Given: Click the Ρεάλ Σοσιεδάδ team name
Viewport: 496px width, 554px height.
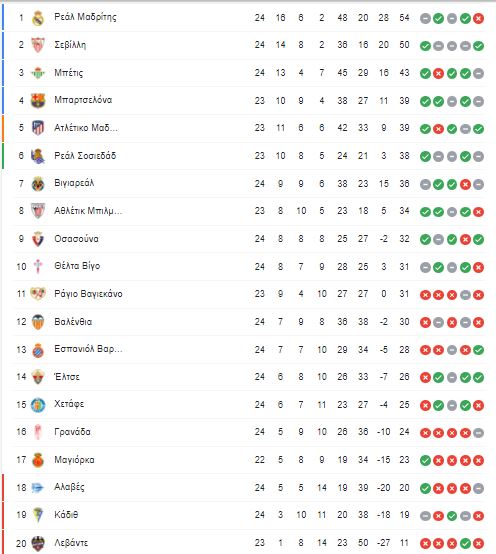Looking at the screenshot, I should [85, 155].
